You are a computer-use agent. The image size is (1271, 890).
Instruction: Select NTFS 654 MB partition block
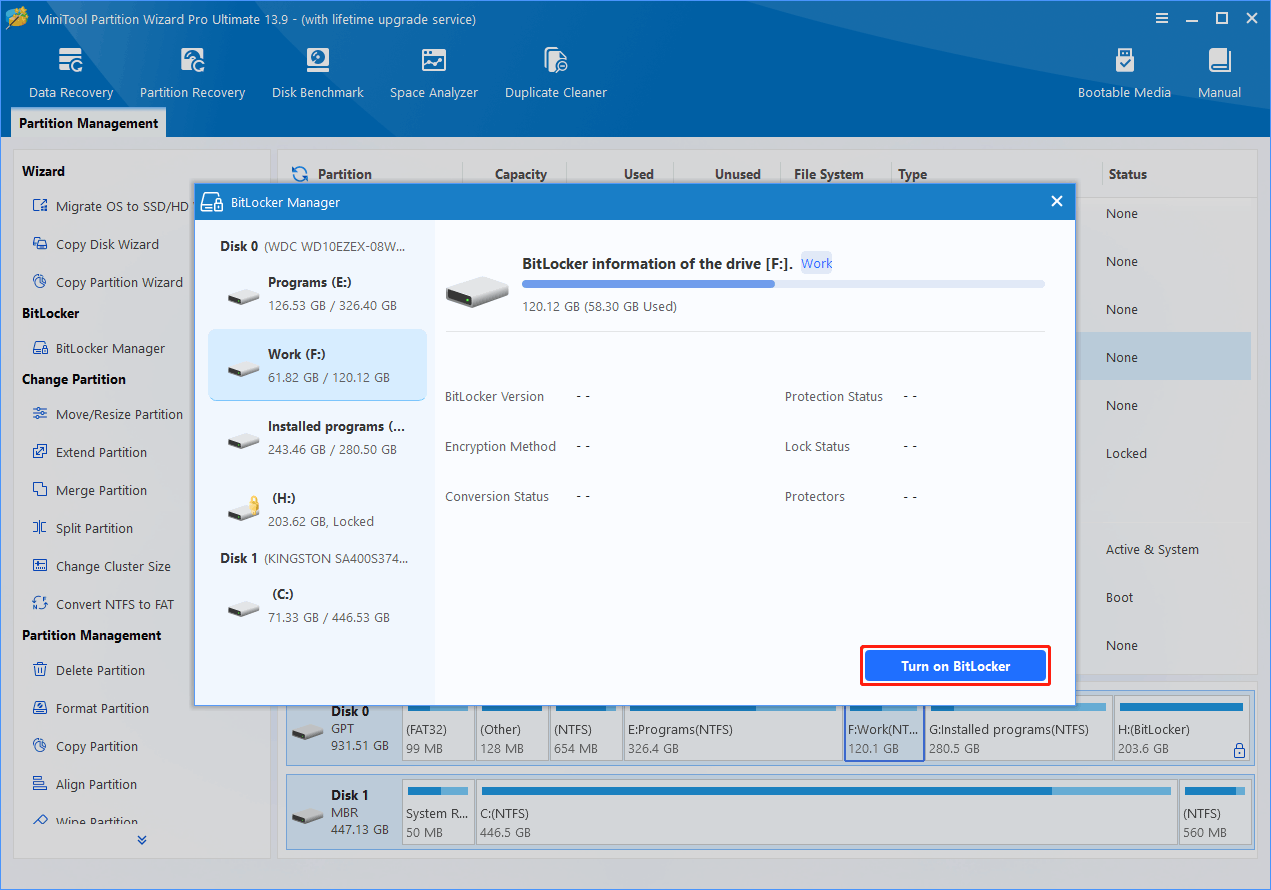587,730
